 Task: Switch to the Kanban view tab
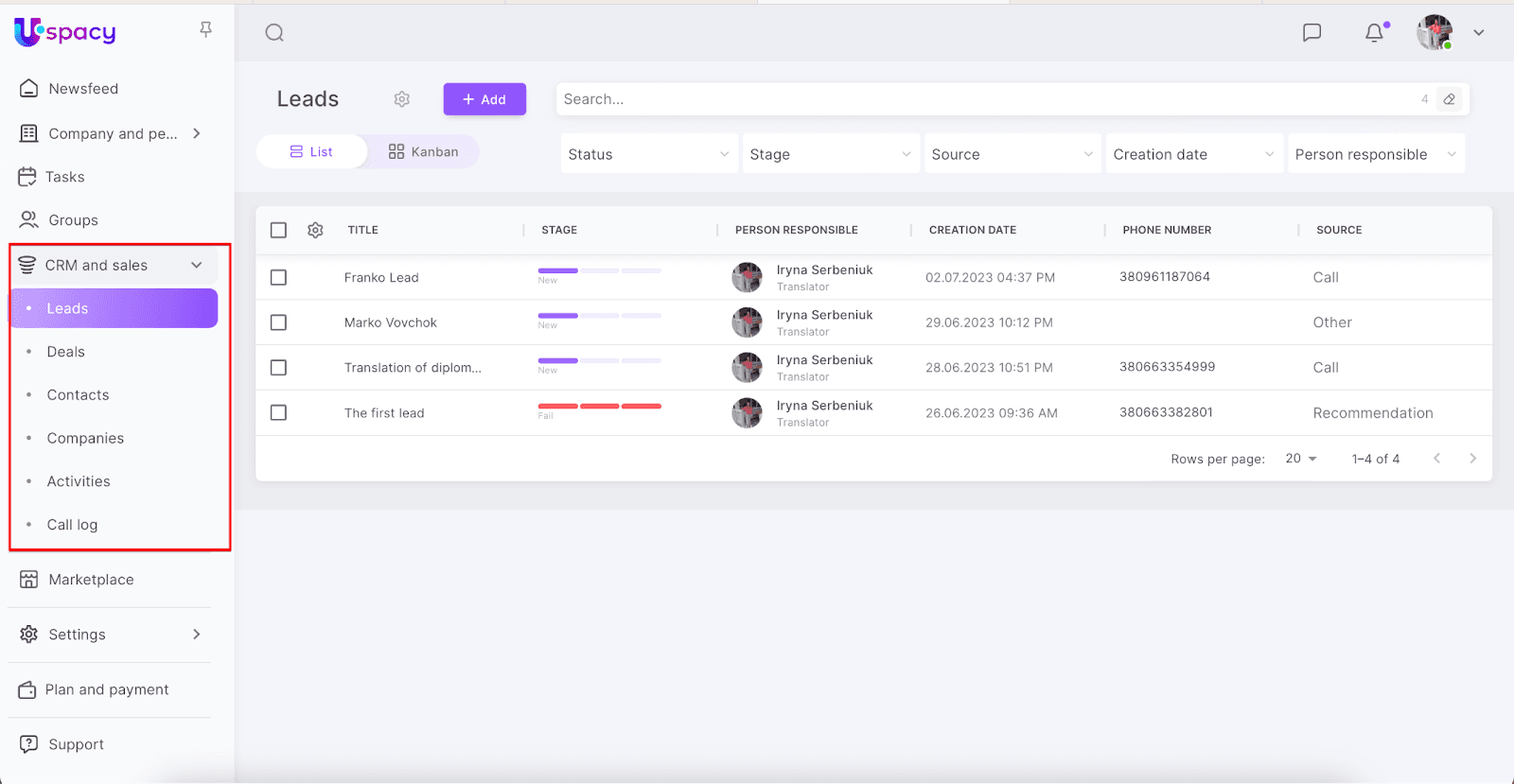pyautogui.click(x=423, y=151)
